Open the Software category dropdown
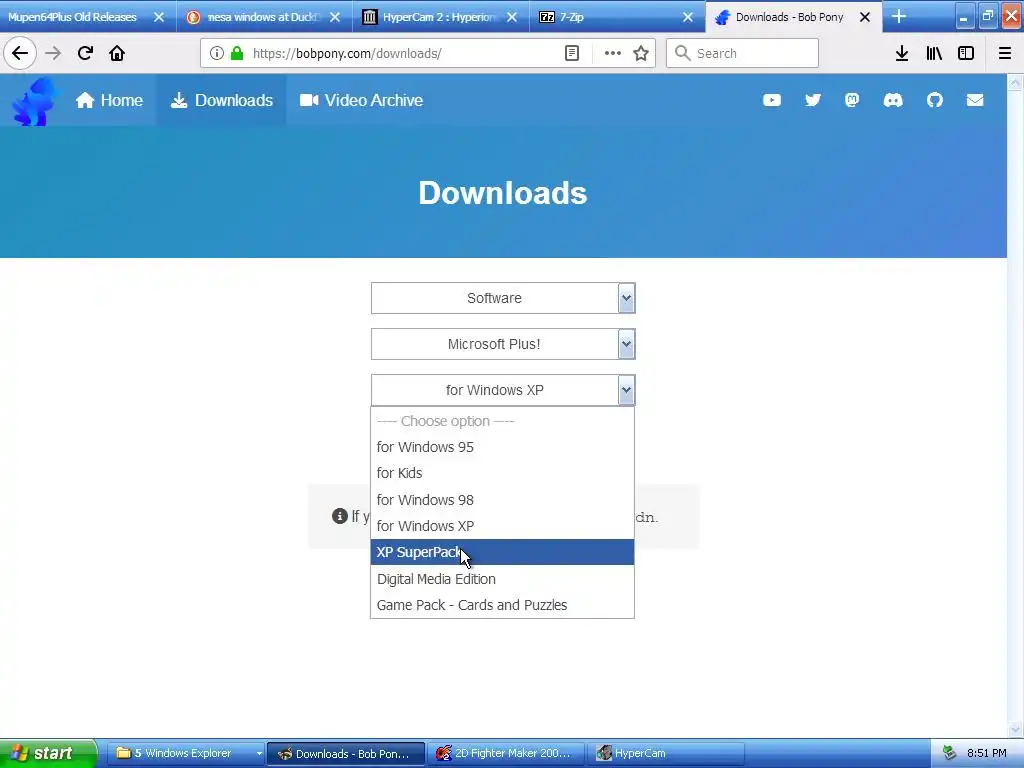The height and width of the screenshot is (768, 1024). click(x=503, y=298)
